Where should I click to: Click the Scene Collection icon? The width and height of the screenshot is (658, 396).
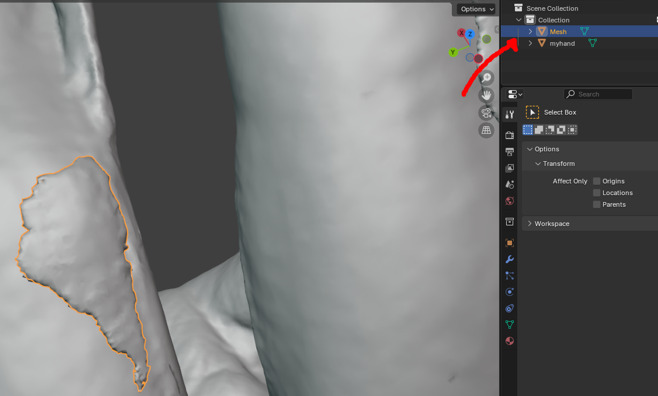[518, 8]
